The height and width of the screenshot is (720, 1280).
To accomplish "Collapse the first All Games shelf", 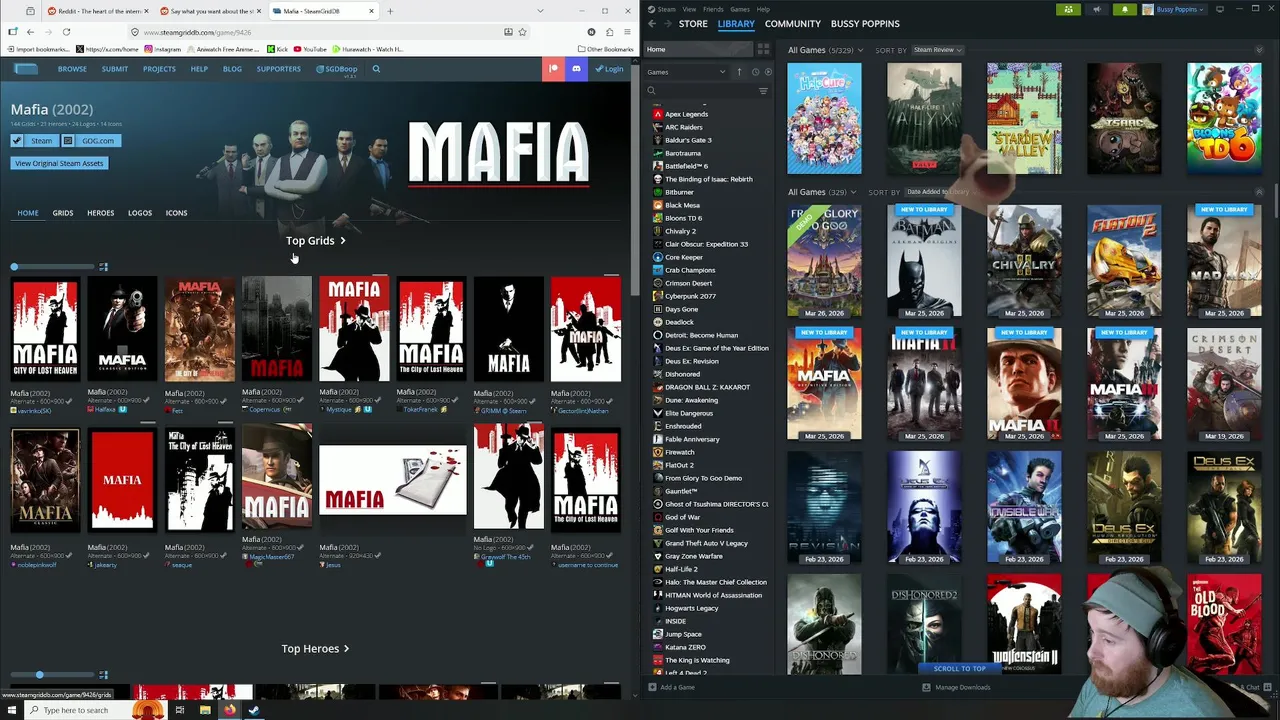I will 1259,50.
